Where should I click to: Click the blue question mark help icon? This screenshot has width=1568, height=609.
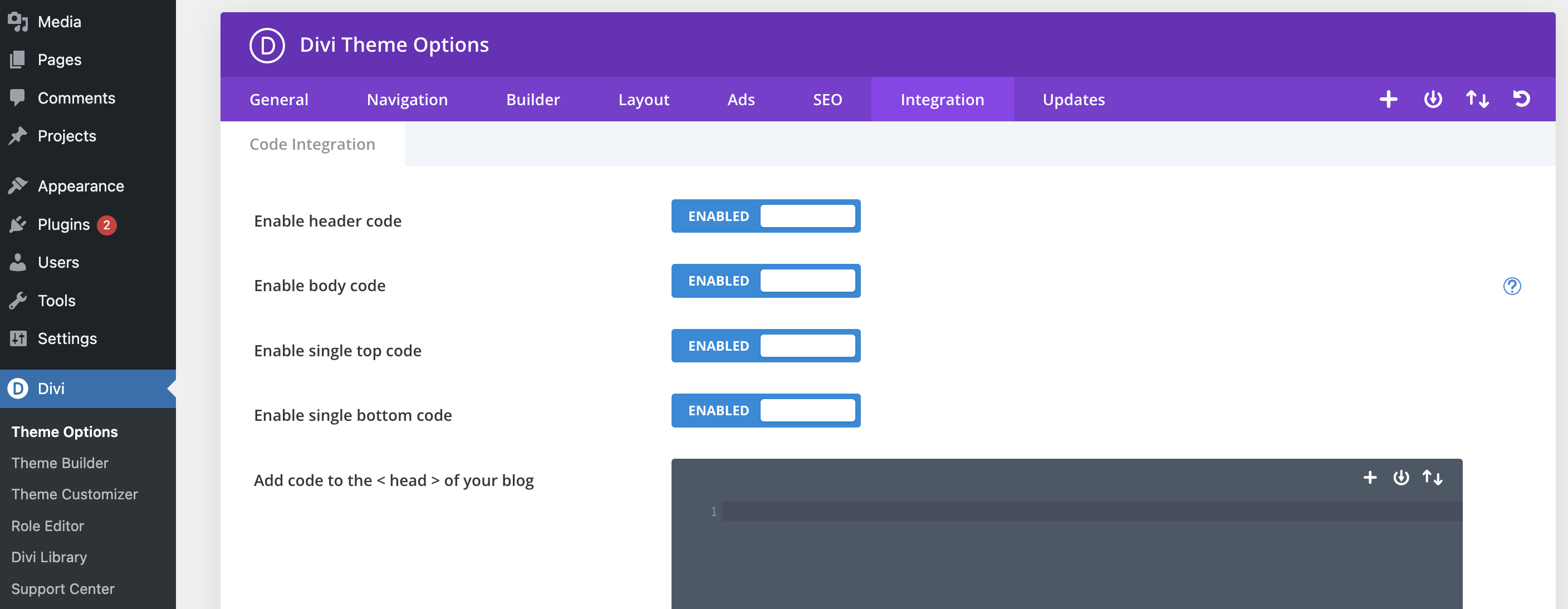(x=1511, y=286)
